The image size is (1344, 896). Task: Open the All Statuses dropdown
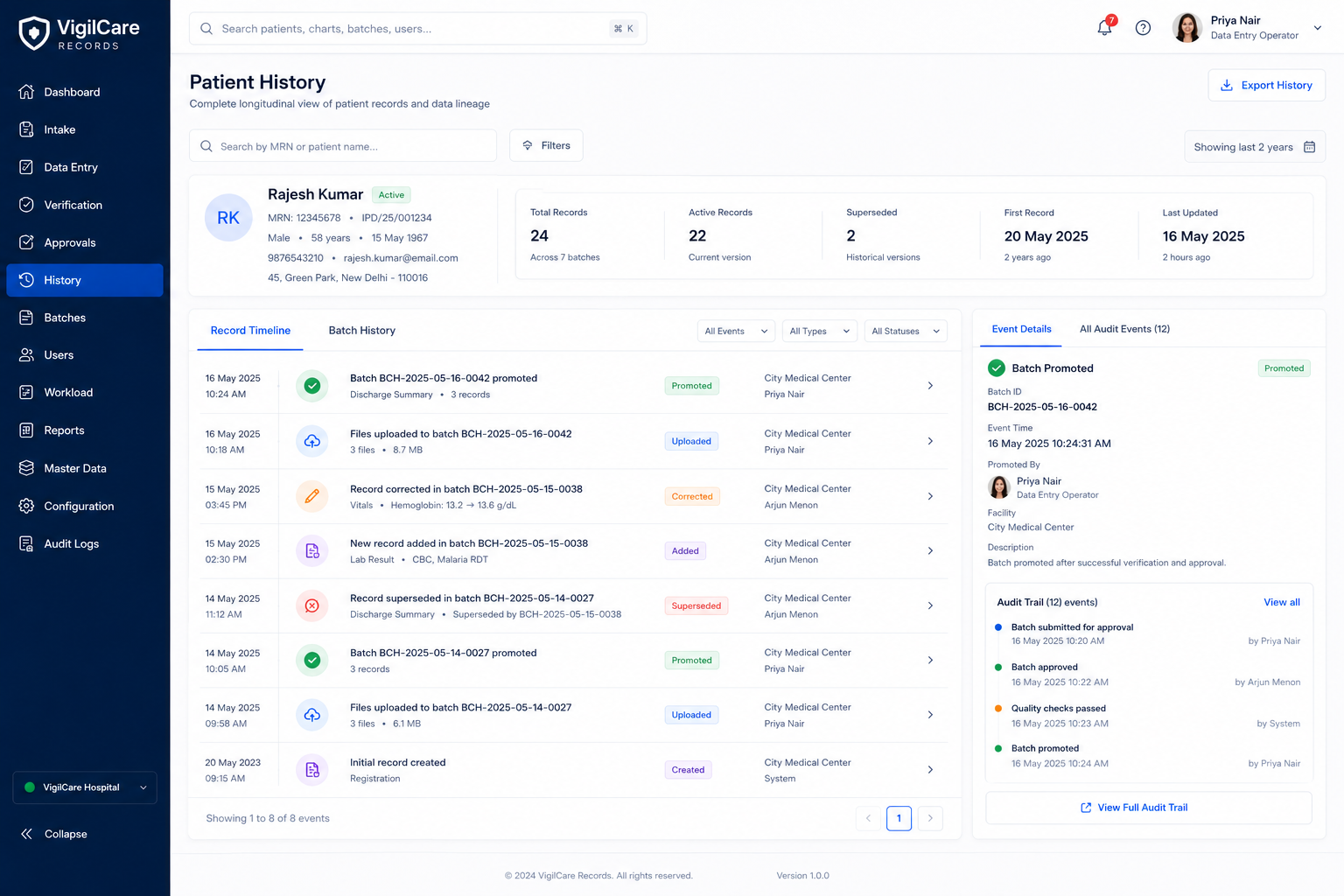[x=906, y=331]
